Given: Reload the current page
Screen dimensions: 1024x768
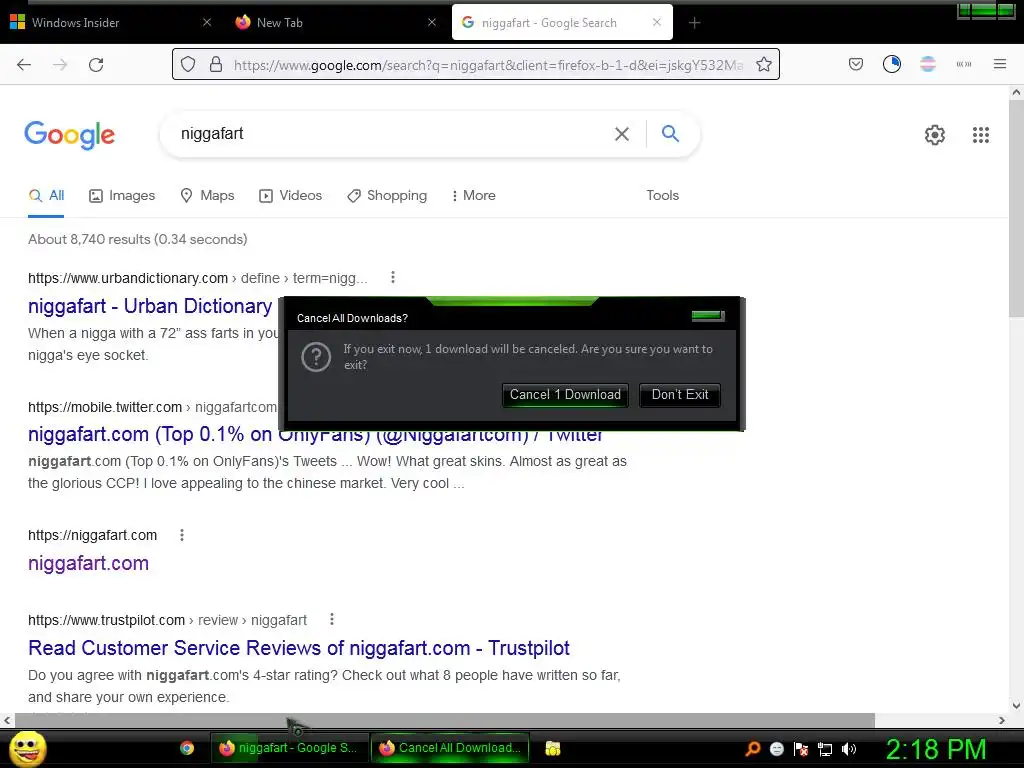Looking at the screenshot, I should 96,65.
